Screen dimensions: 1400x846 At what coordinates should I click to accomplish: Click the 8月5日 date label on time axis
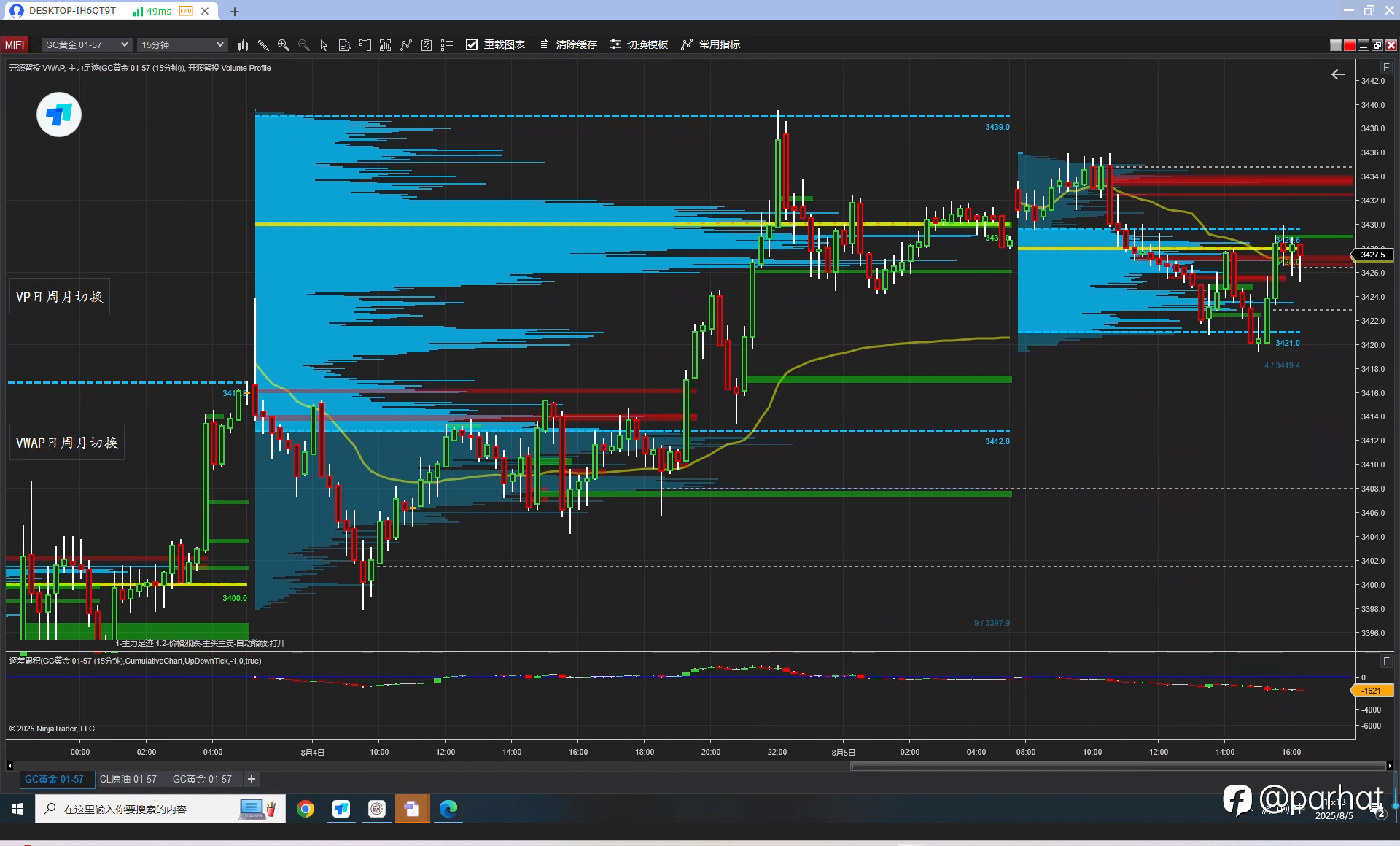pyautogui.click(x=844, y=752)
